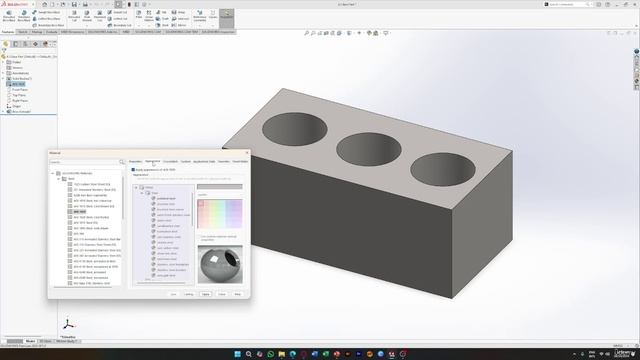Viewport: 640px width, 360px height.
Task: Expand the Annotations folder in feature tree
Action: pyautogui.click(x=3, y=73)
